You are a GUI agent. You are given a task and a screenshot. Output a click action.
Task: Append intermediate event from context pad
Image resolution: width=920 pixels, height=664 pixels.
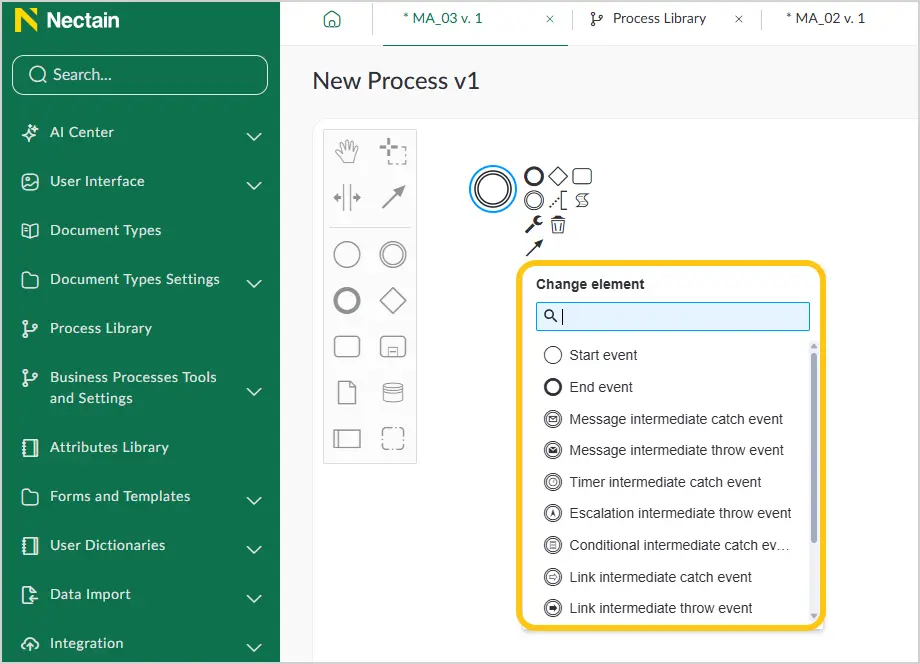click(x=534, y=201)
